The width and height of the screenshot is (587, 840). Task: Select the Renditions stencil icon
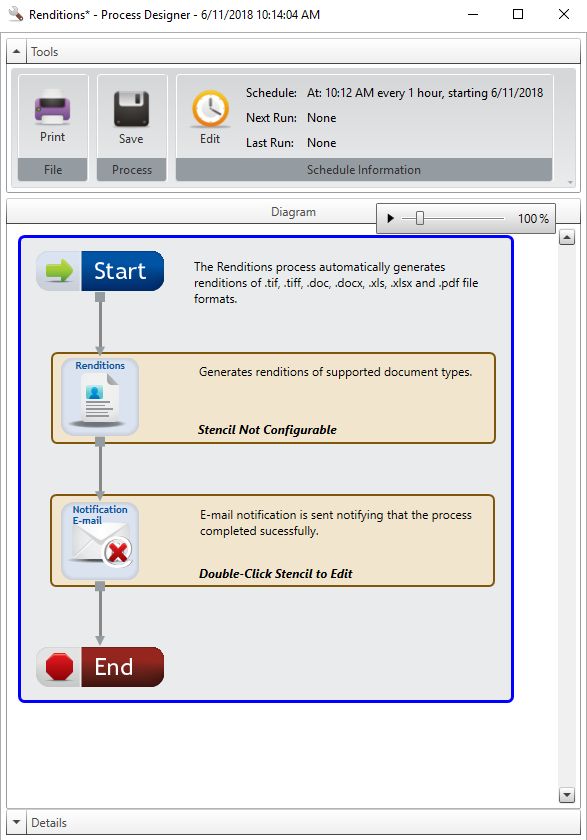[100, 397]
